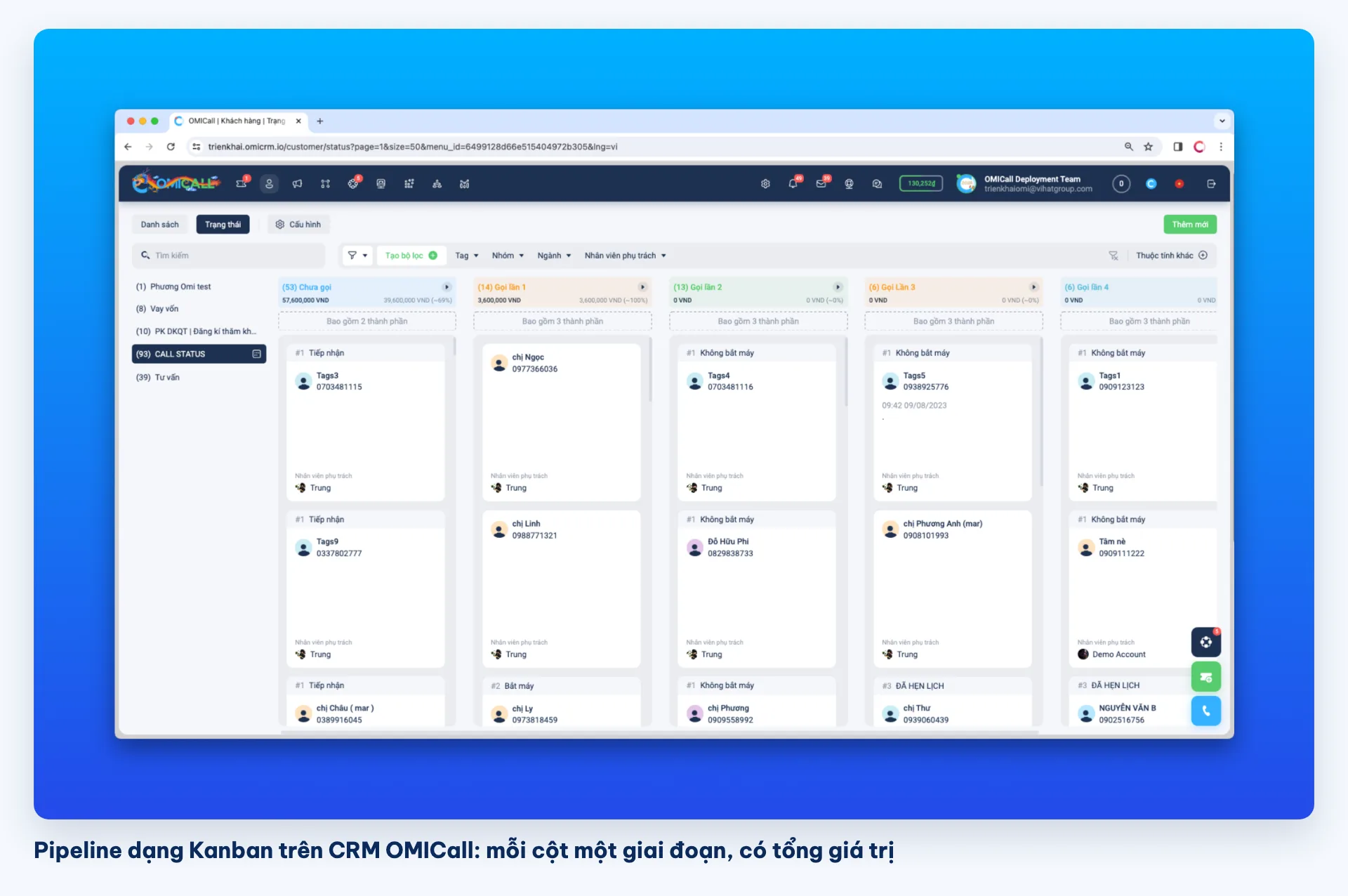
Task: Click the green floating button above the phone
Action: tap(1205, 677)
